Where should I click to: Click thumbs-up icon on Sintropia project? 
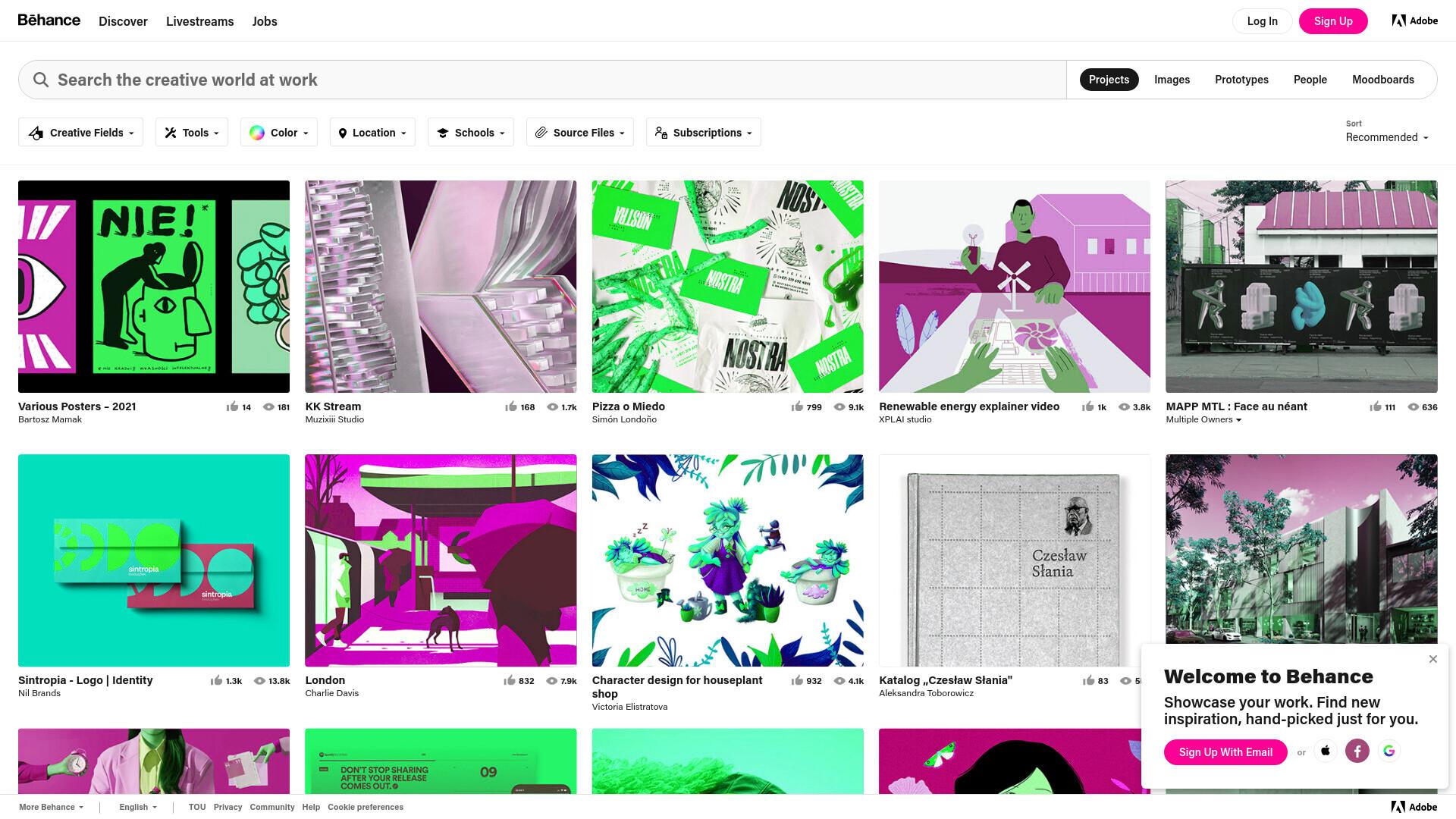point(216,680)
